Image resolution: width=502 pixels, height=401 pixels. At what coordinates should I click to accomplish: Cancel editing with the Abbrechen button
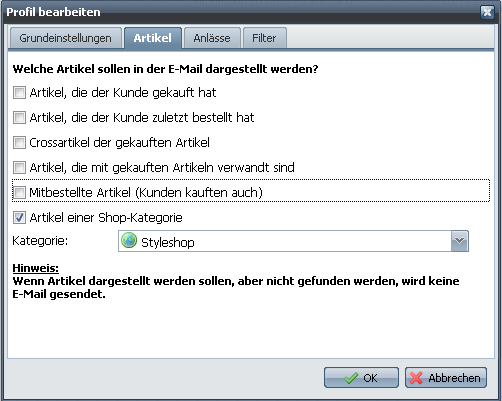[x=446, y=378]
